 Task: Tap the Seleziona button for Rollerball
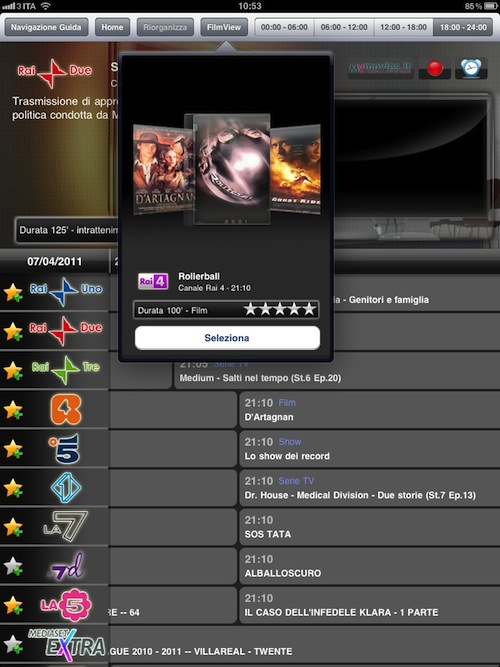[227, 338]
